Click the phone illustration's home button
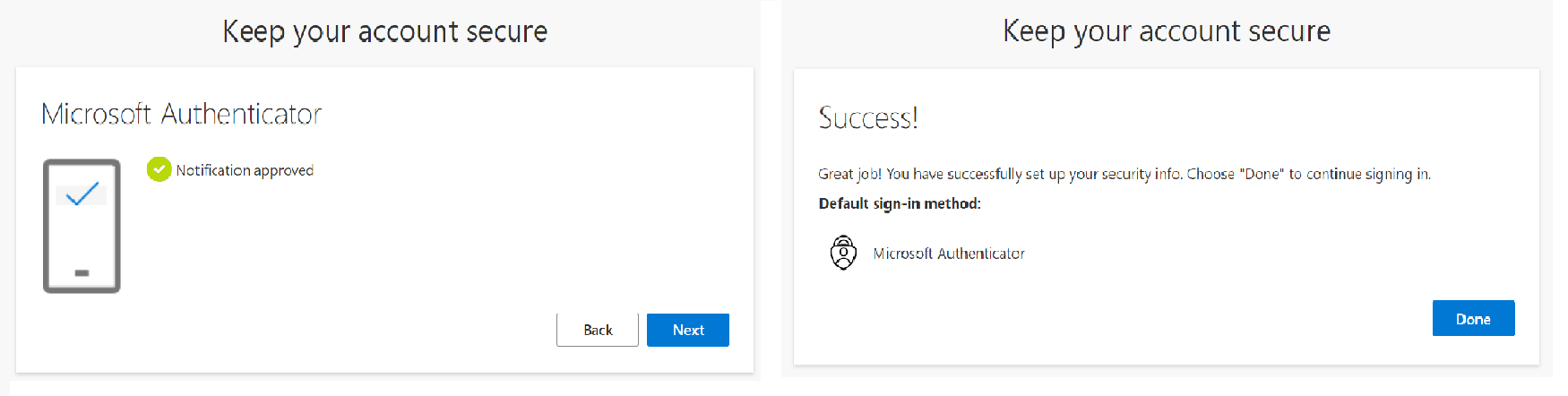 82,272
